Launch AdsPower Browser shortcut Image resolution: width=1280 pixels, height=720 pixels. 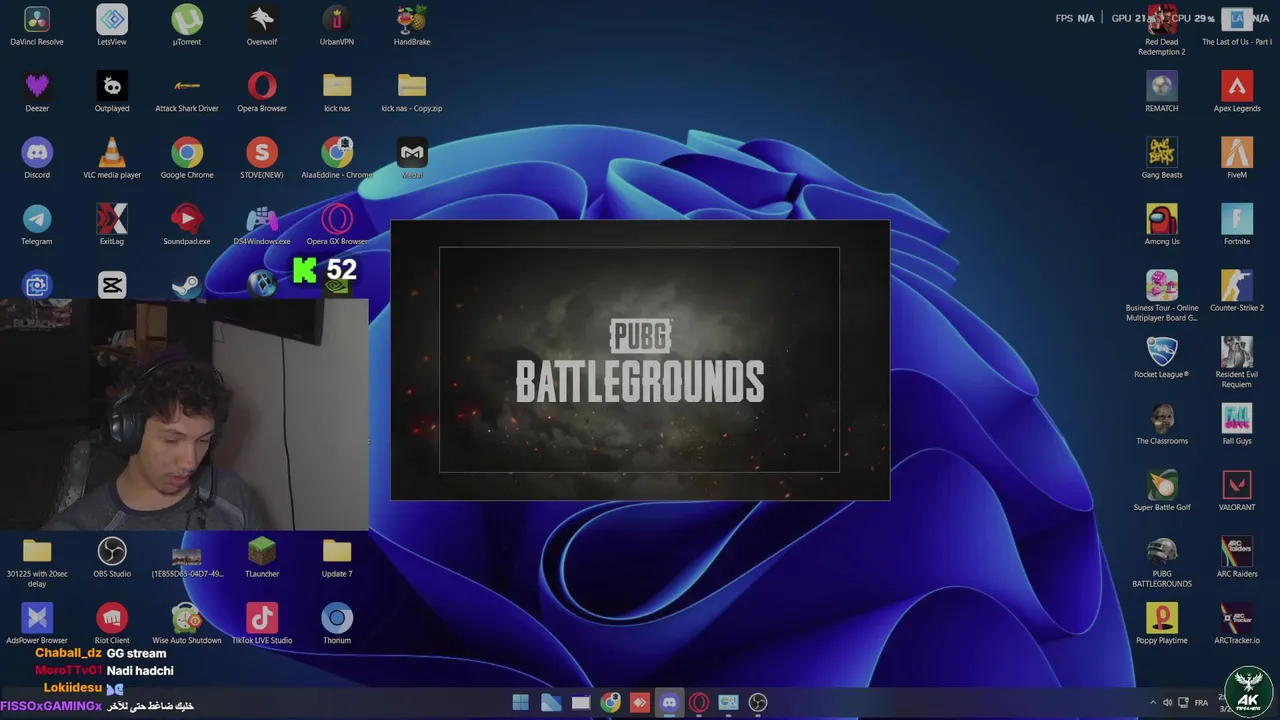[37, 624]
